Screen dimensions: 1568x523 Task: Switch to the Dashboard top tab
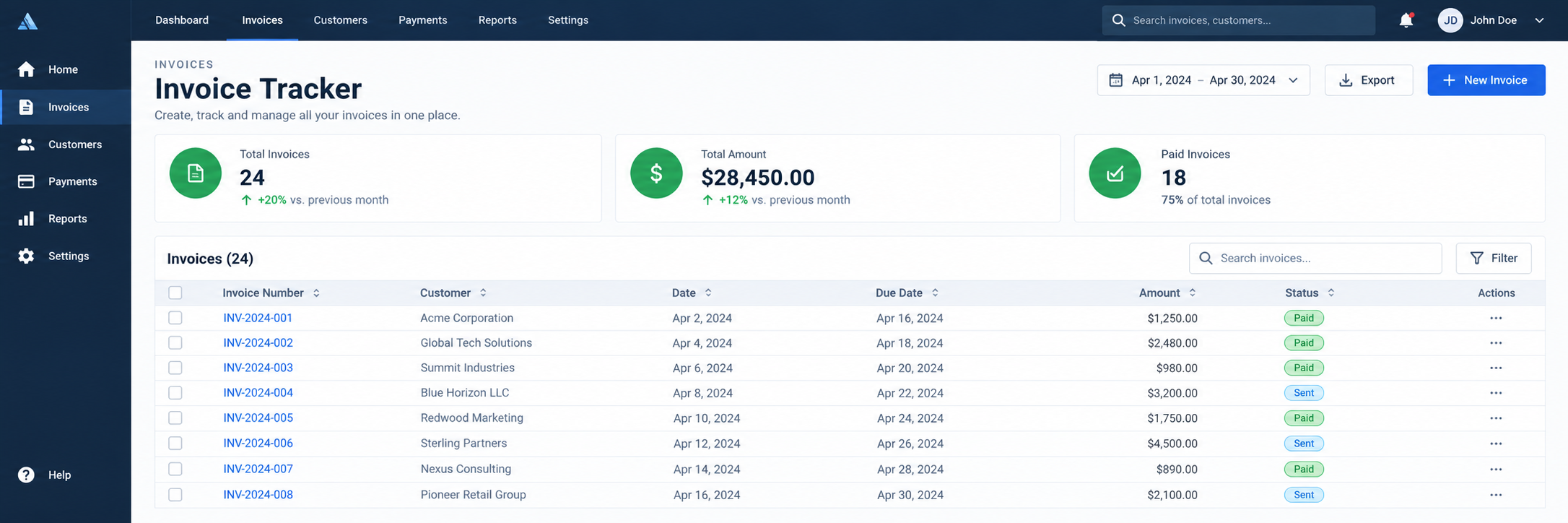tap(182, 20)
